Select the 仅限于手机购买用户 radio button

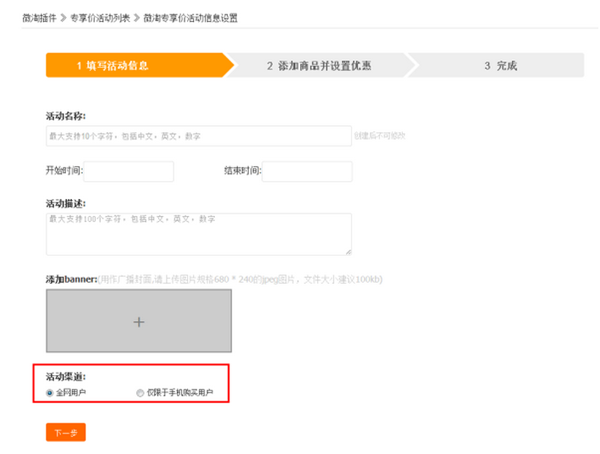tap(140, 393)
